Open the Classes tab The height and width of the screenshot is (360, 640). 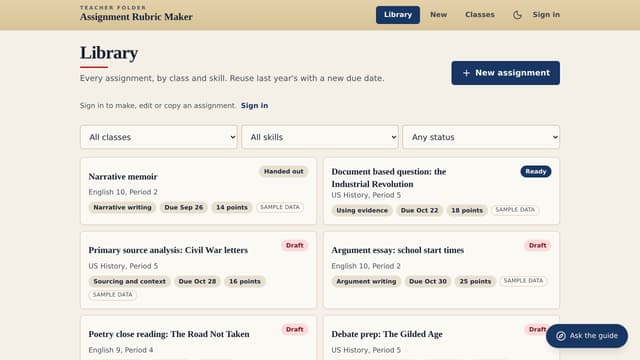pyautogui.click(x=480, y=15)
